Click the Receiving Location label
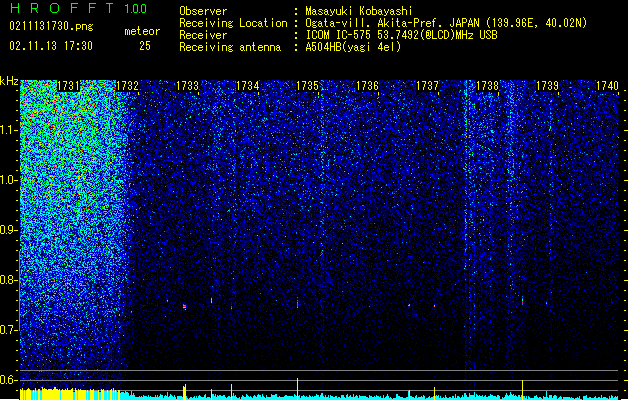The image size is (629, 400). click(x=233, y=23)
